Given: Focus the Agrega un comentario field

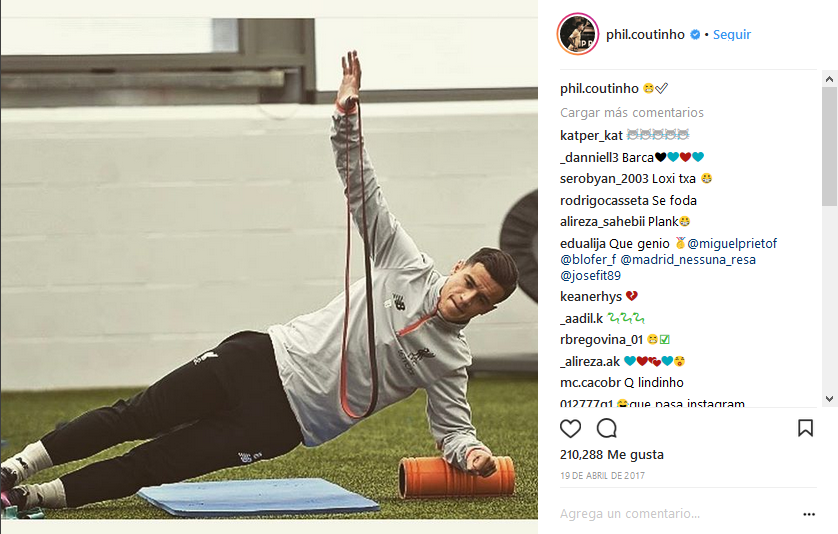Looking at the screenshot, I should click(679, 514).
